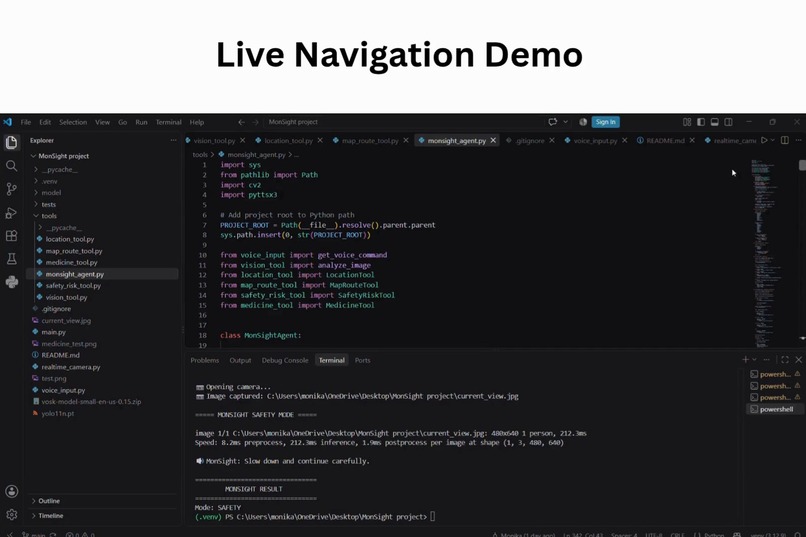Screen dimensions: 806x537
Task: Switch to the map_route_tool.py editor tab
Action: [370, 140]
